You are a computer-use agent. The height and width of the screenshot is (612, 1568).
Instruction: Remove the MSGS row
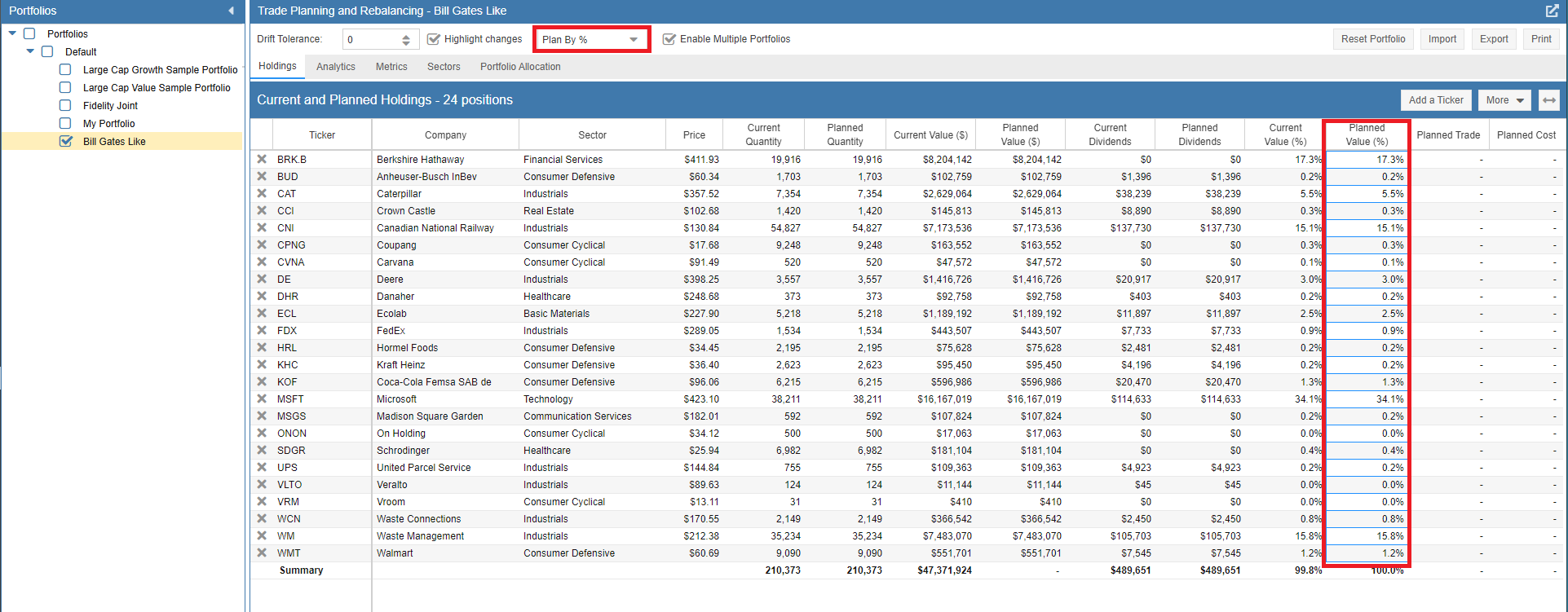tap(262, 416)
